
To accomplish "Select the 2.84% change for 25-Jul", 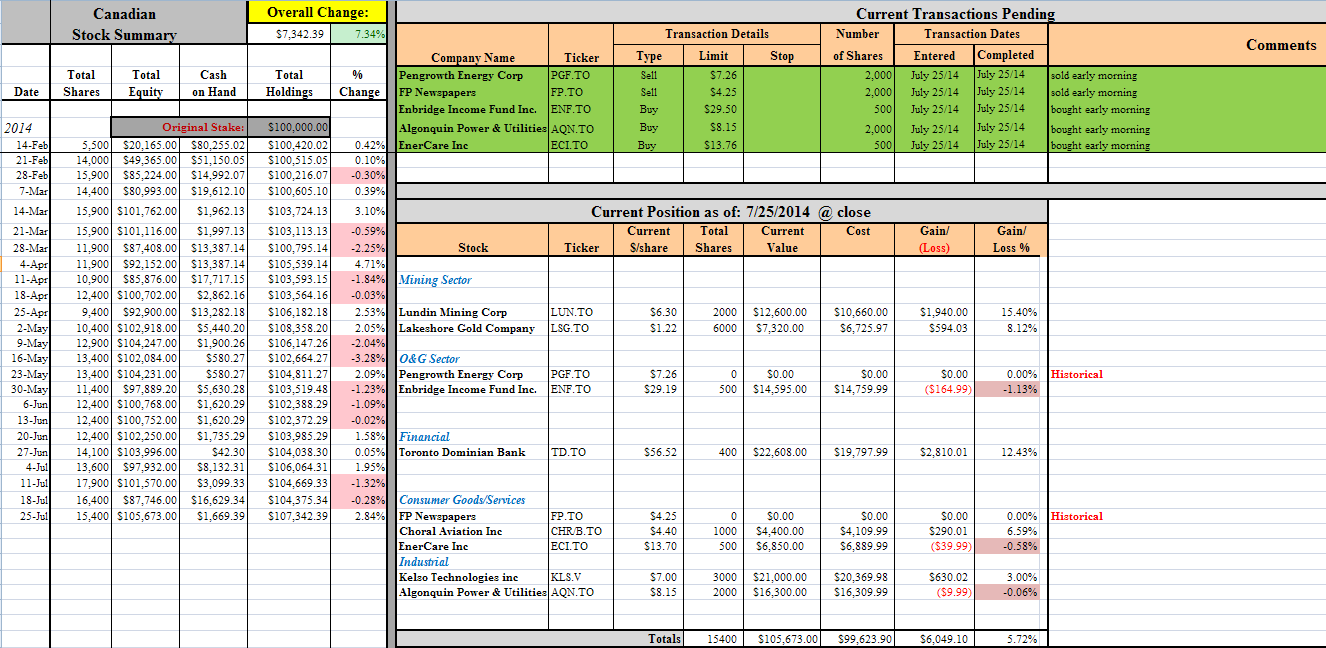I will (370, 516).
